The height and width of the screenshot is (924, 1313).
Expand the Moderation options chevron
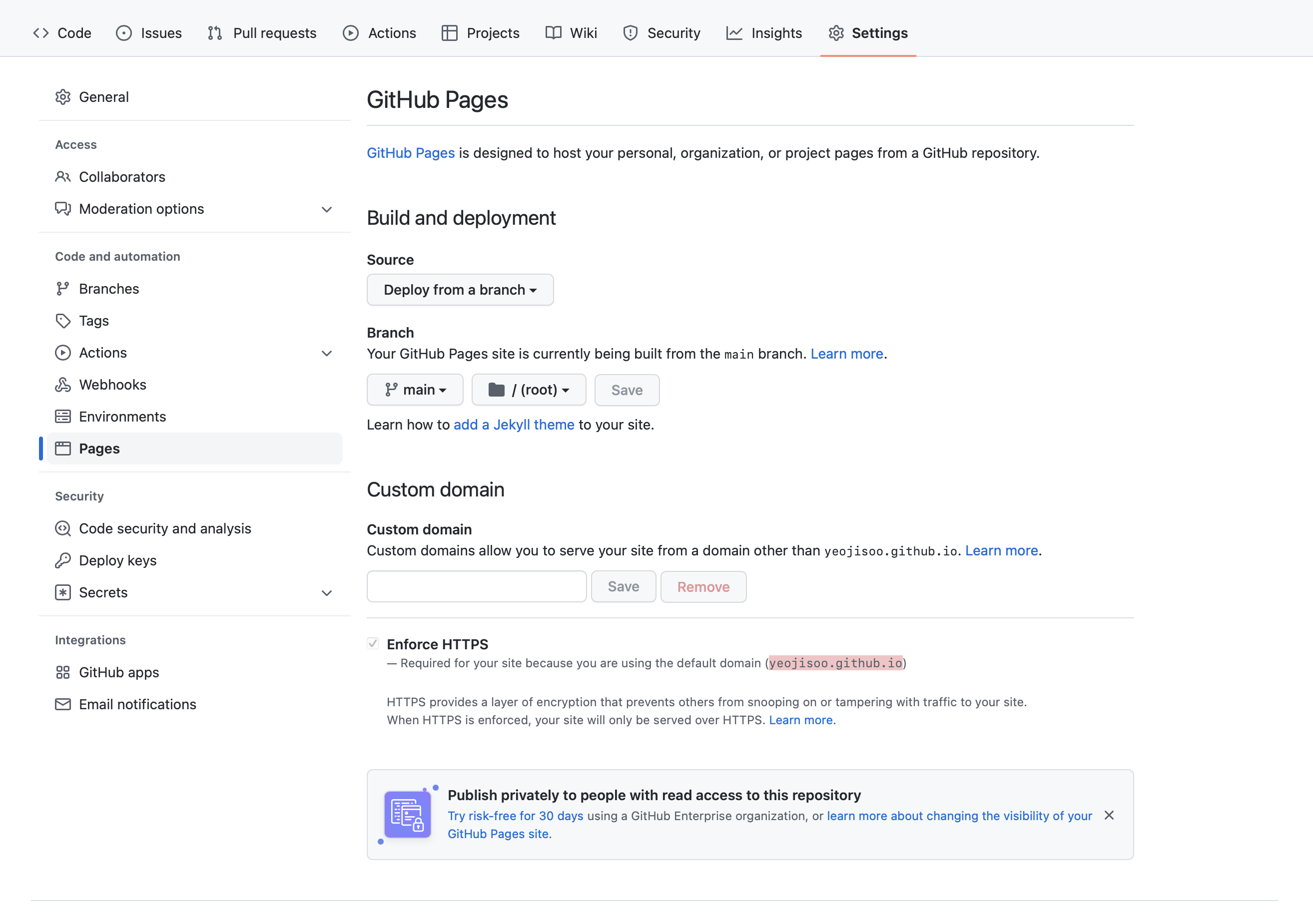tap(327, 209)
